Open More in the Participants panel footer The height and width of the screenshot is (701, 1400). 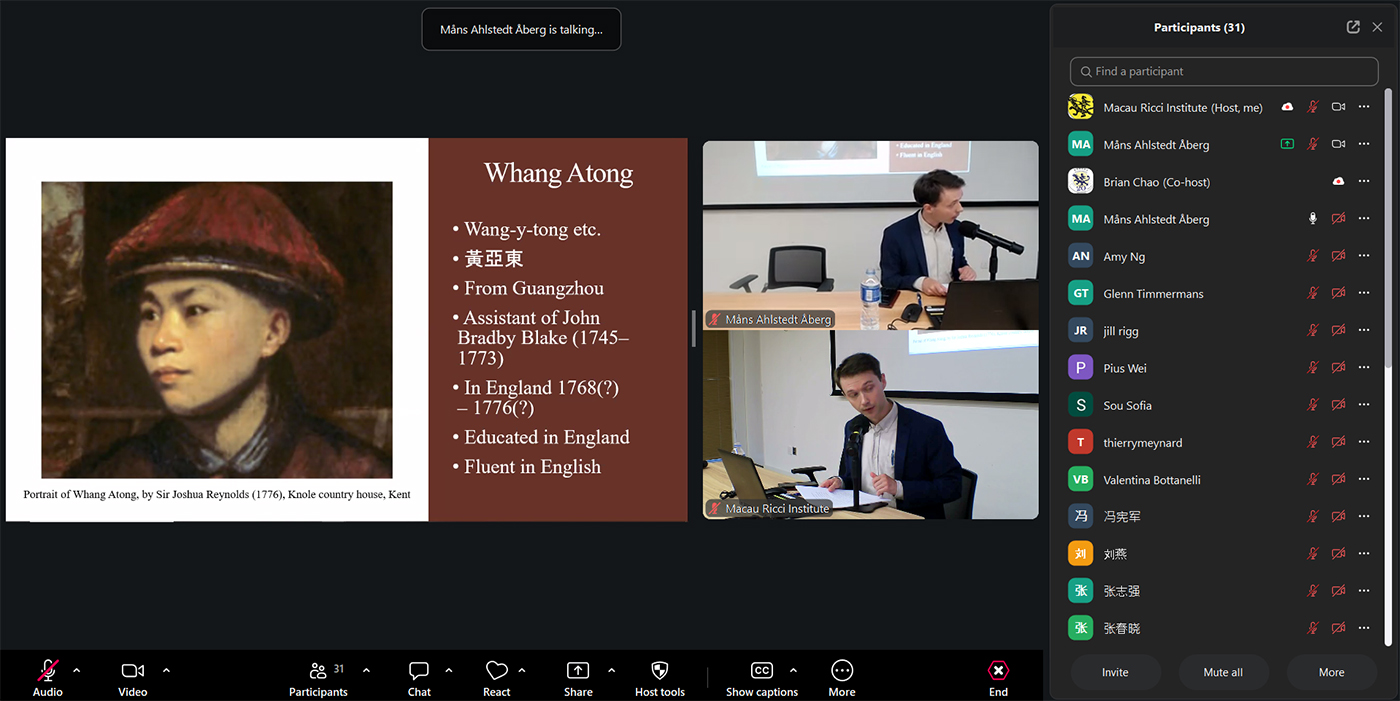1331,672
